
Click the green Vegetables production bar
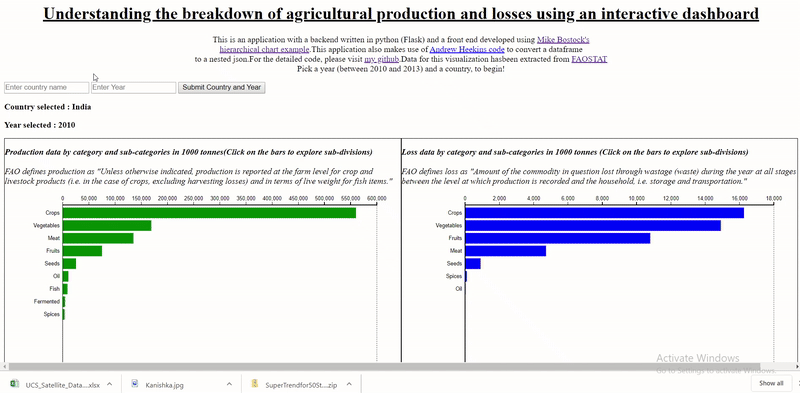pyautogui.click(x=107, y=226)
